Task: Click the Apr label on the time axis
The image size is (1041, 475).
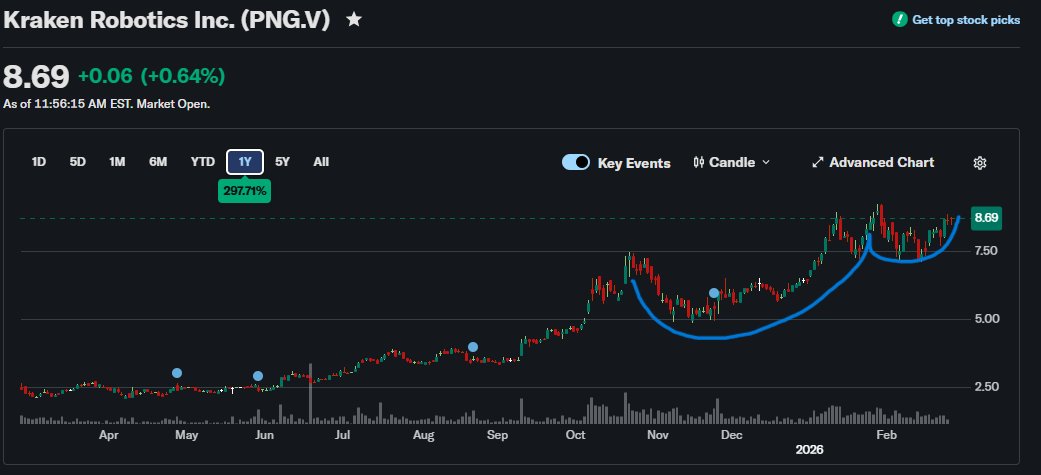Action: click(x=108, y=435)
